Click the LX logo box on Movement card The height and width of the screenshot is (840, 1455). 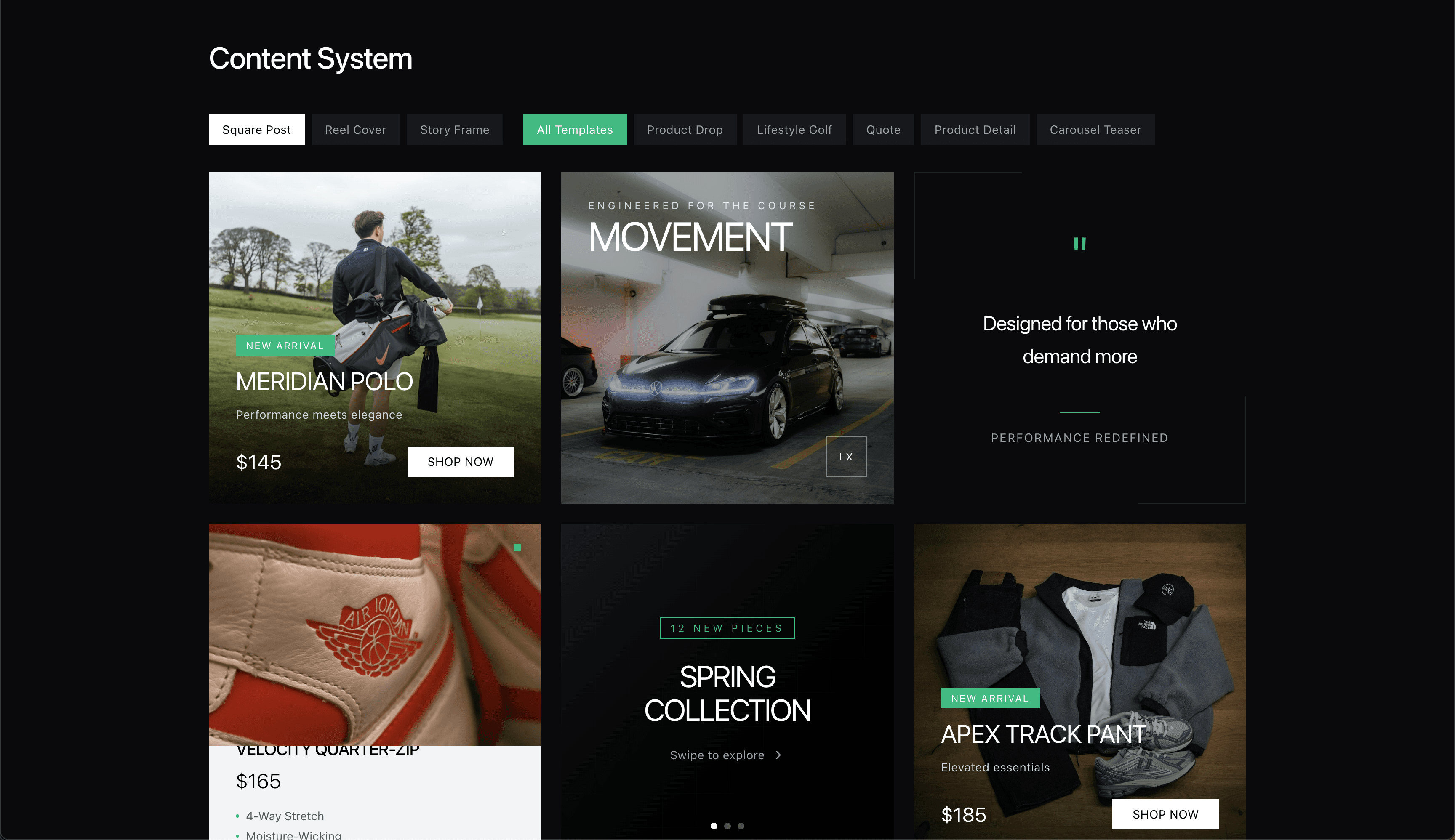[x=845, y=456]
